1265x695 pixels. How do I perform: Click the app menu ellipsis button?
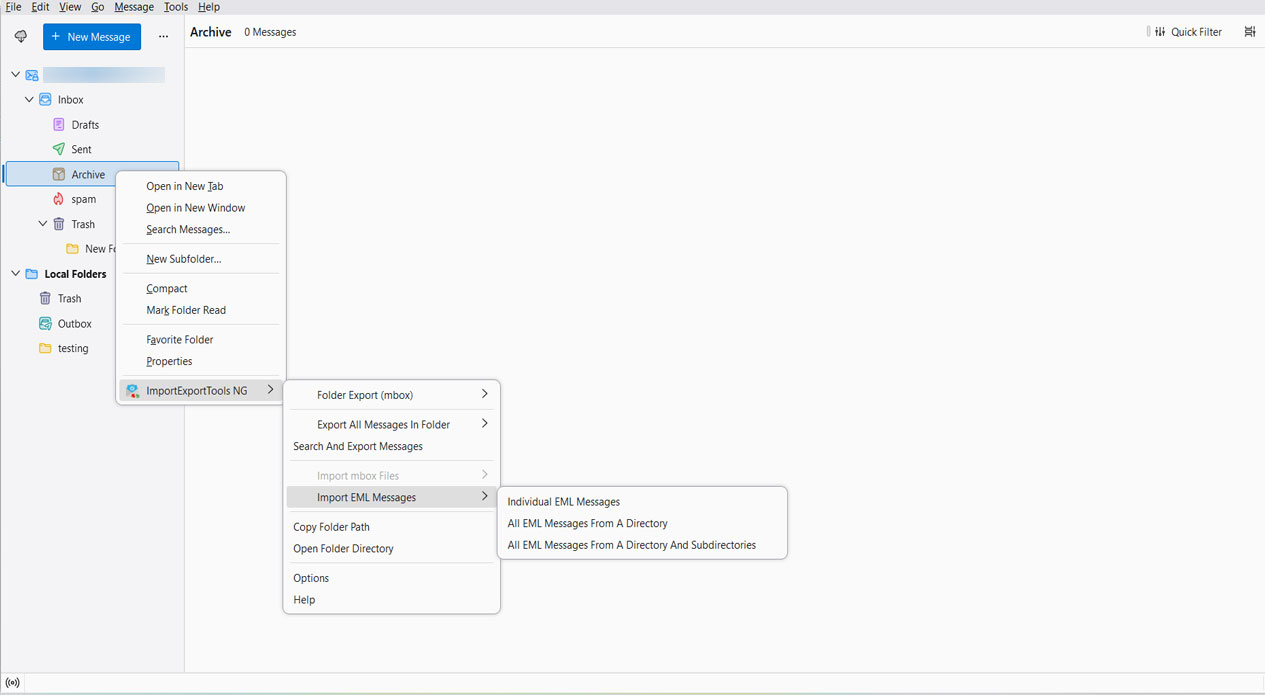coord(163,36)
